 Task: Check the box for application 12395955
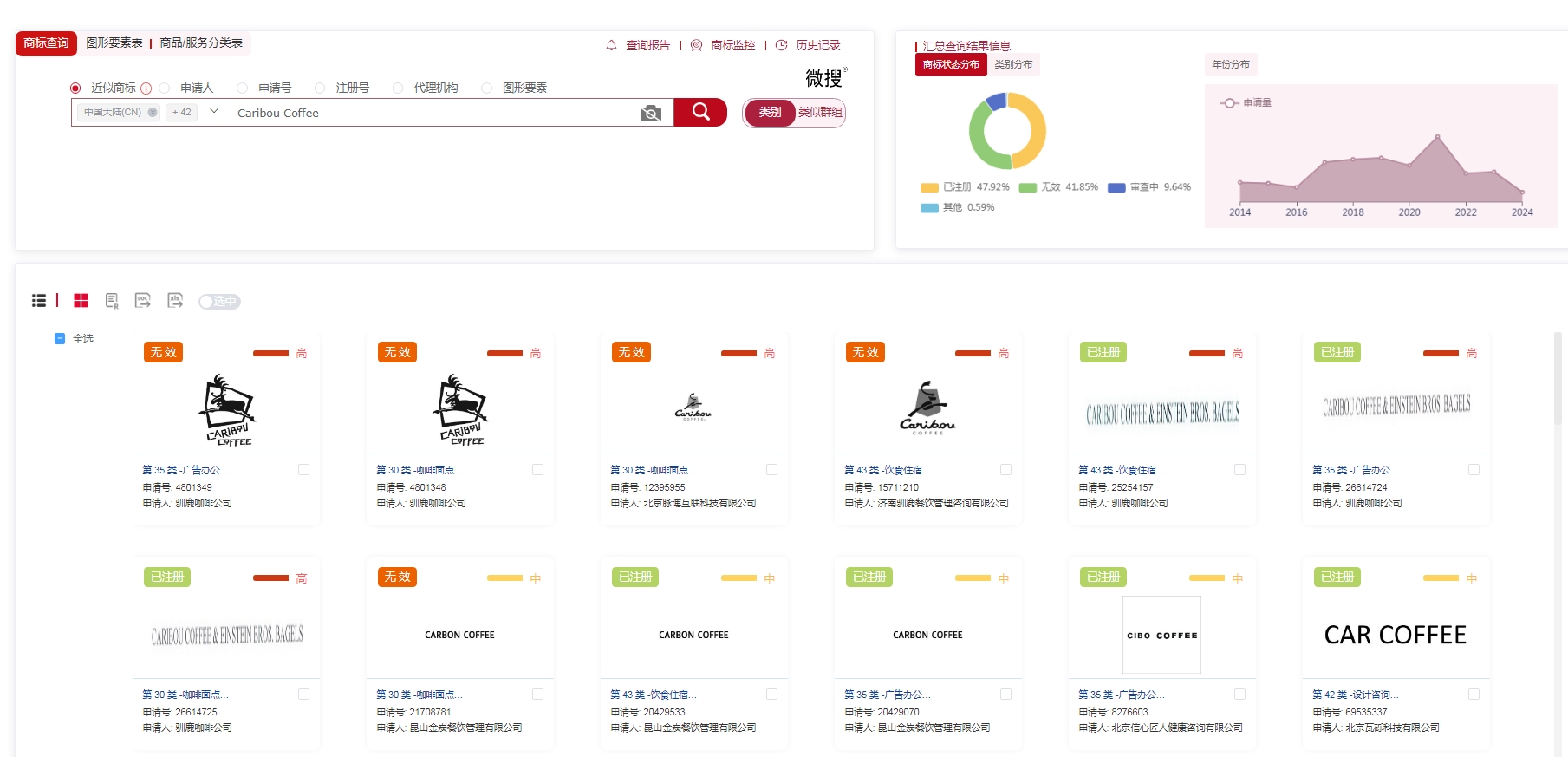click(x=771, y=470)
